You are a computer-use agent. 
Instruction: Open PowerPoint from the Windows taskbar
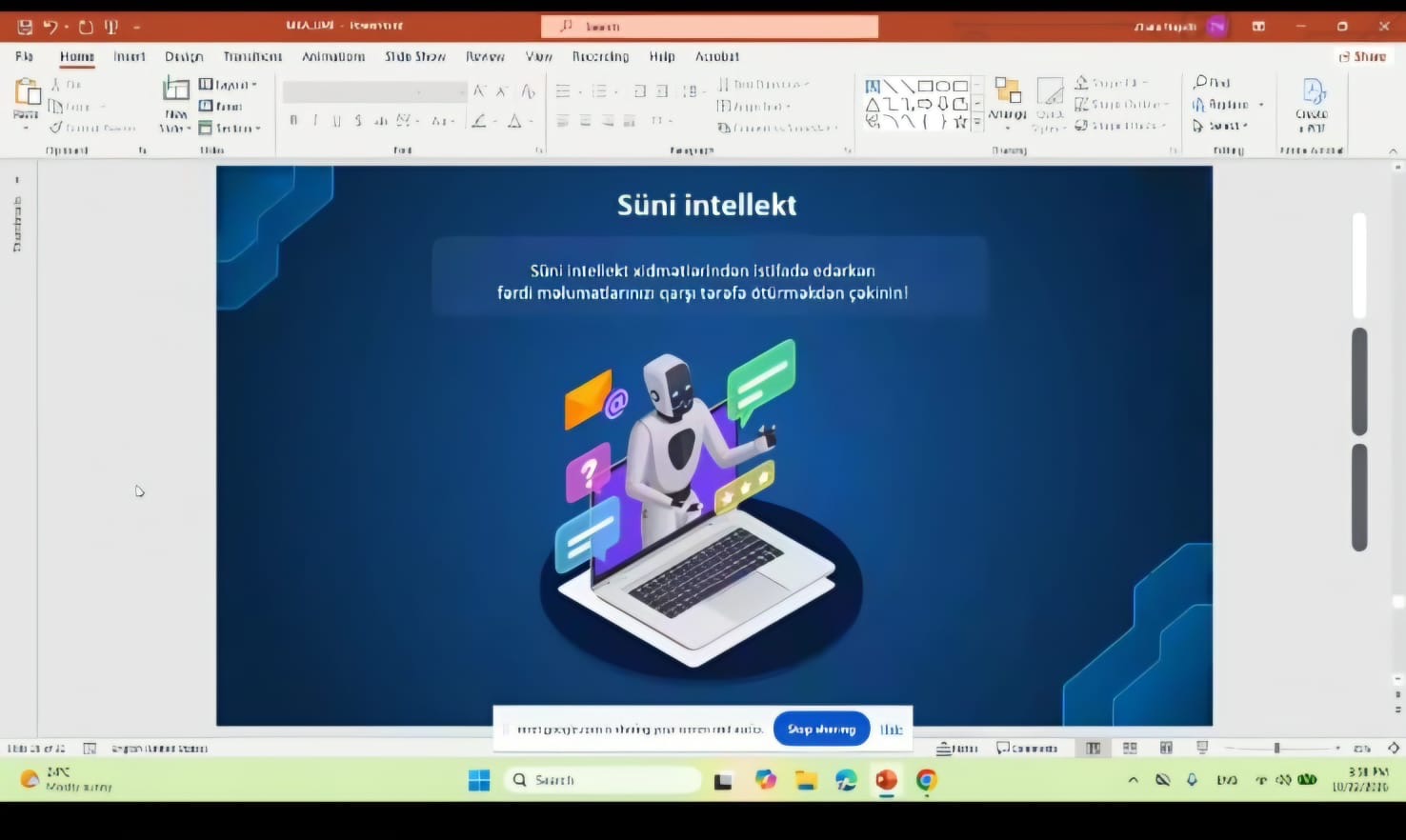pos(887,781)
